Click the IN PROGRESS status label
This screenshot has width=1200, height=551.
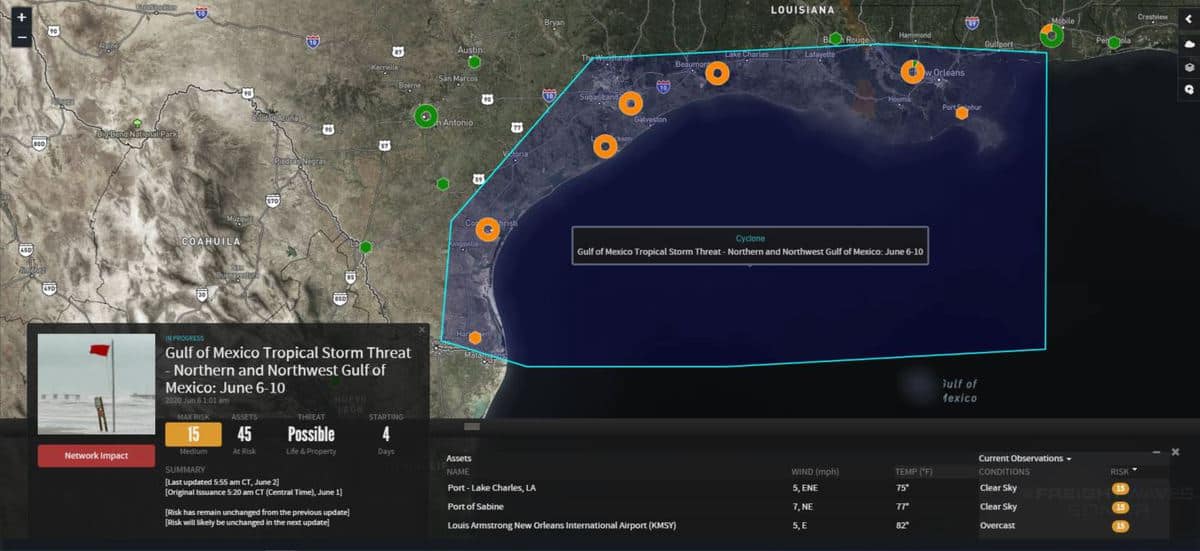click(185, 338)
